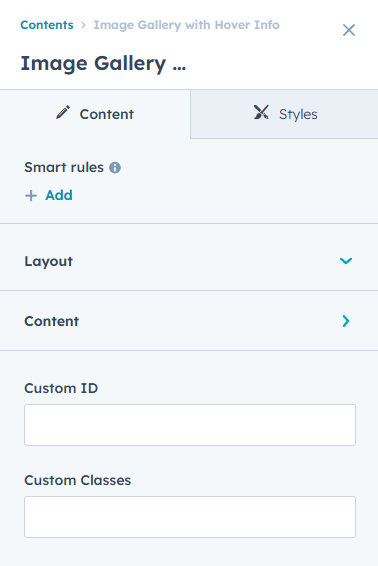Click the brush icon on Styles tab
Image resolution: width=378 pixels, height=566 pixels.
[x=261, y=112]
